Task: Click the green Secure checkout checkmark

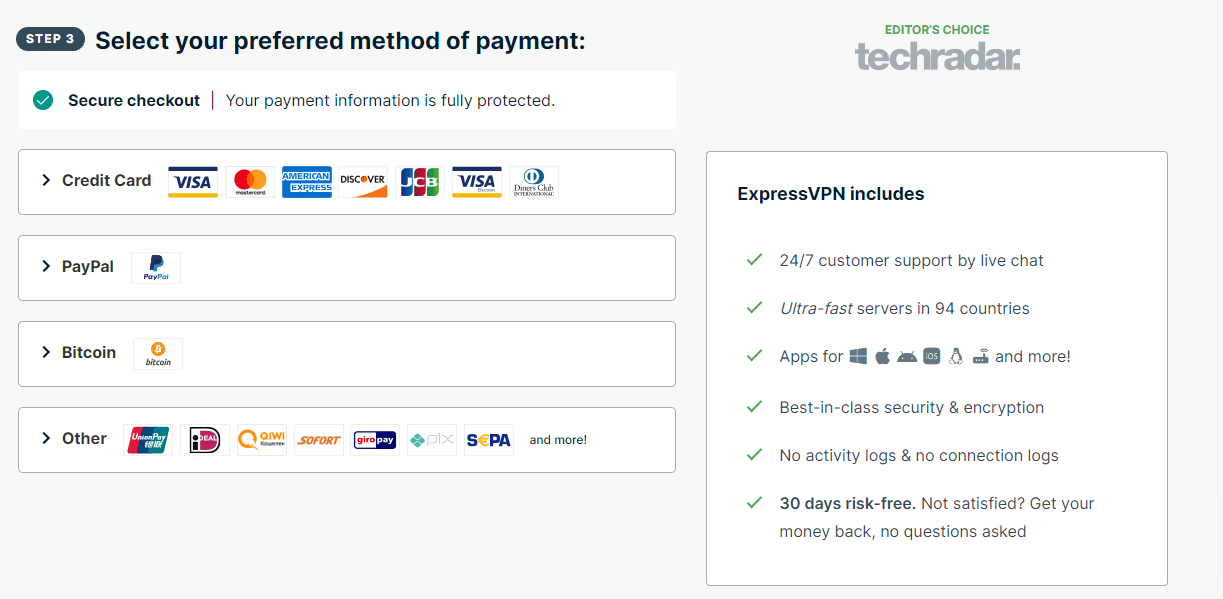Action: click(43, 100)
